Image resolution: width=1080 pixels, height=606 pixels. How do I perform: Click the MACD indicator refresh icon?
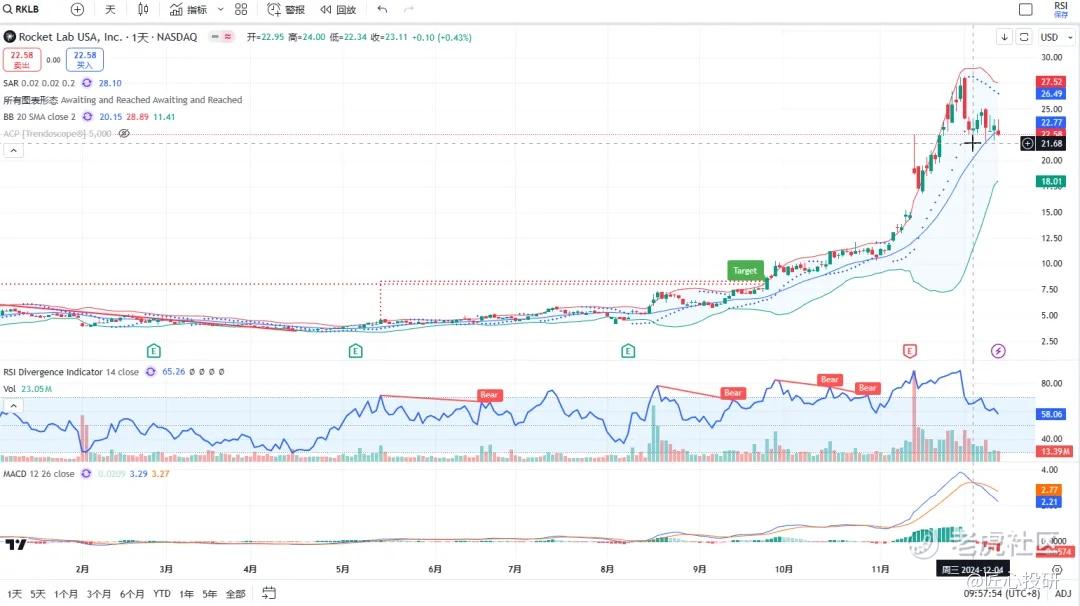click(x=86, y=474)
